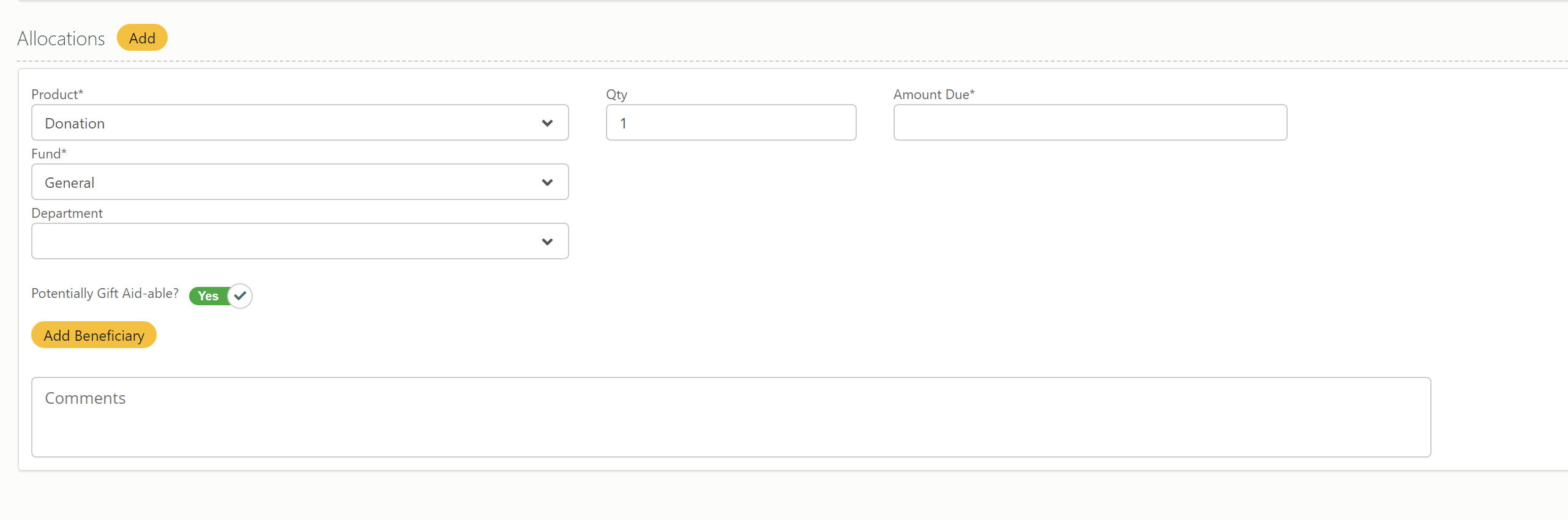Open the Fund dropdown showing General
This screenshot has width=1568, height=520.
300,182
